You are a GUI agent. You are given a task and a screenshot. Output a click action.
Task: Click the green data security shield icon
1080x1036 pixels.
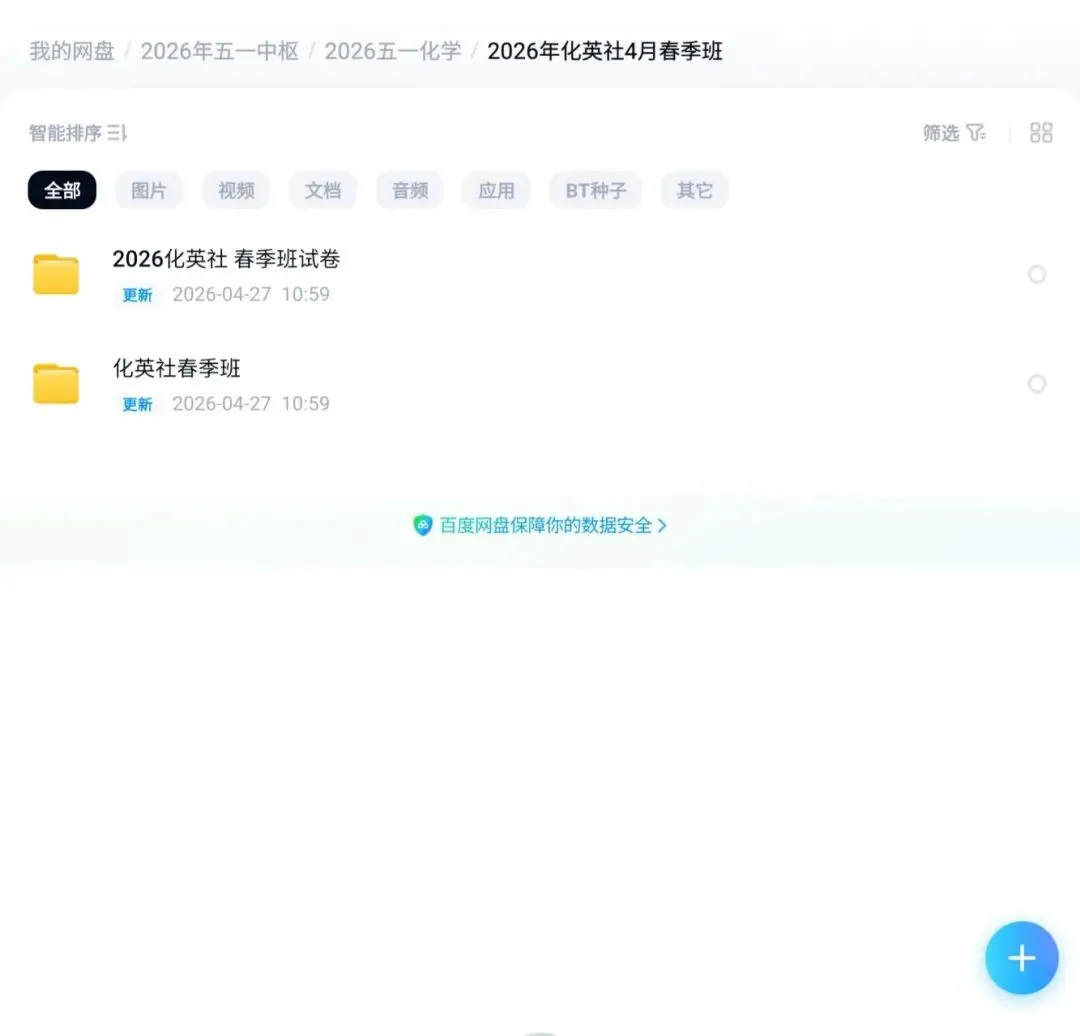point(423,524)
